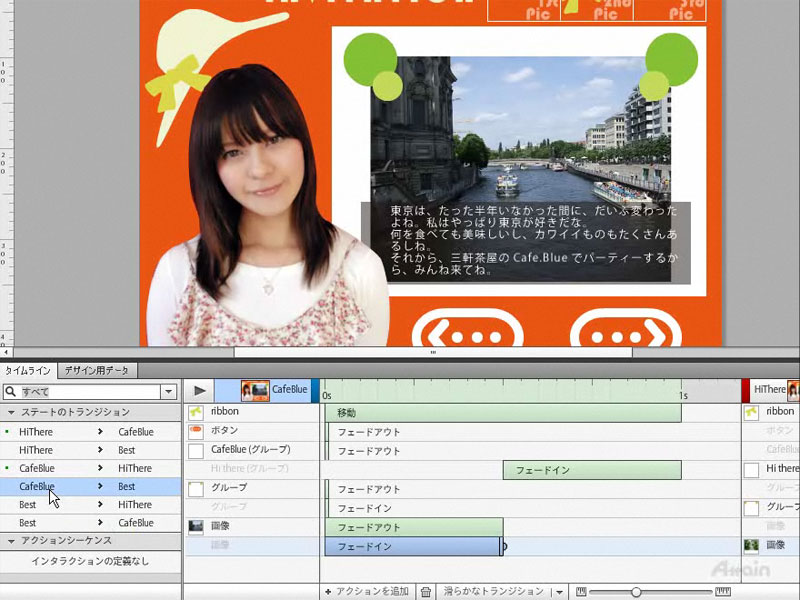The width and height of the screenshot is (800, 600).
Task: Click the ribbon layer thumbnail icon
Action: click(196, 412)
